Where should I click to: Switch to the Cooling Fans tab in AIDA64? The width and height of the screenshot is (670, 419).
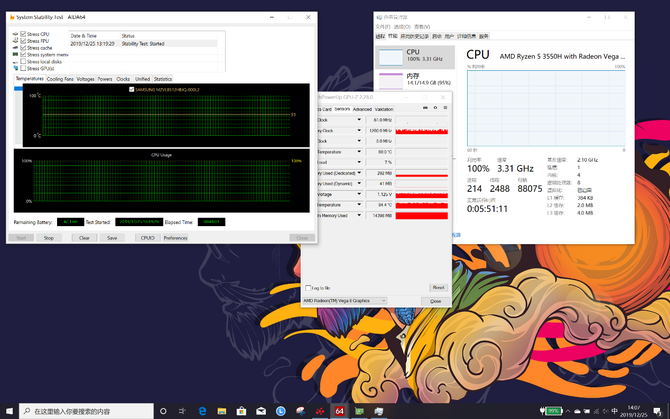click(x=60, y=79)
